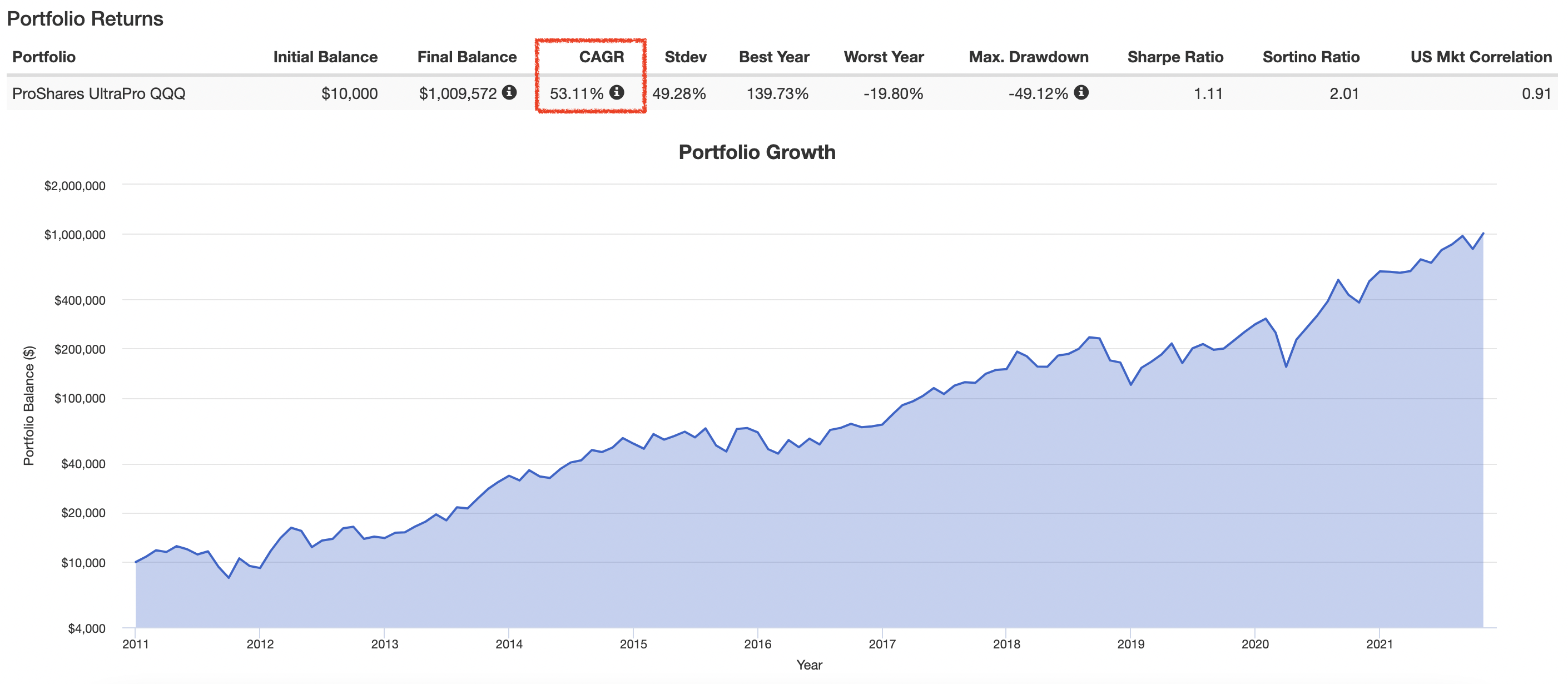Select the US Mkt Correlation header
The width and height of the screenshot is (1568, 684).
1481,57
